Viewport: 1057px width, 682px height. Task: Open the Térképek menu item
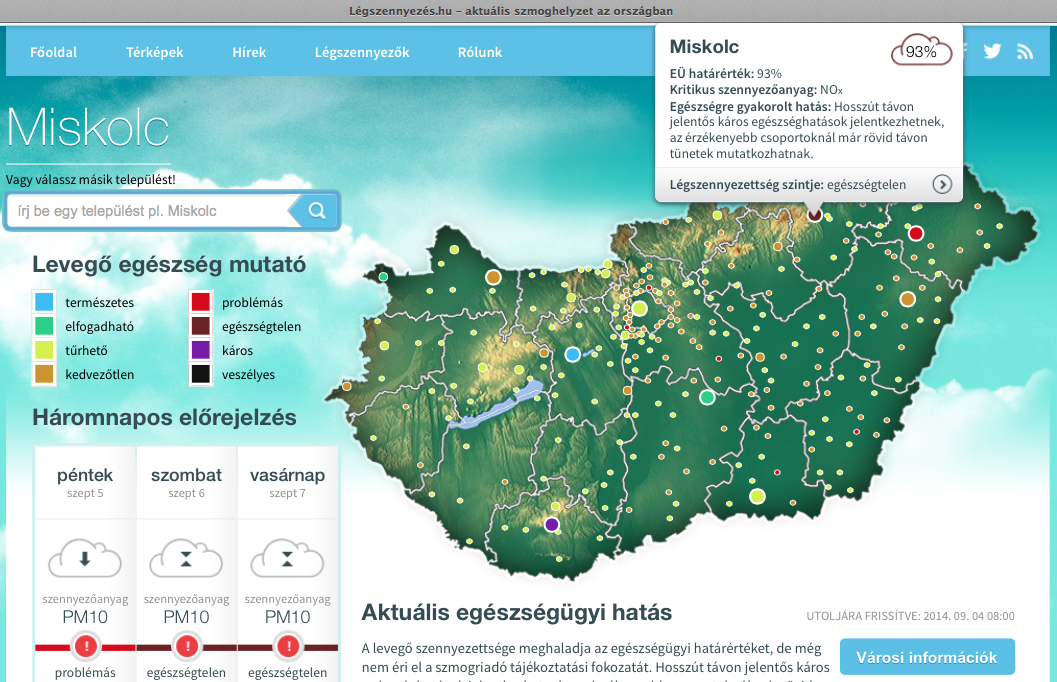154,52
